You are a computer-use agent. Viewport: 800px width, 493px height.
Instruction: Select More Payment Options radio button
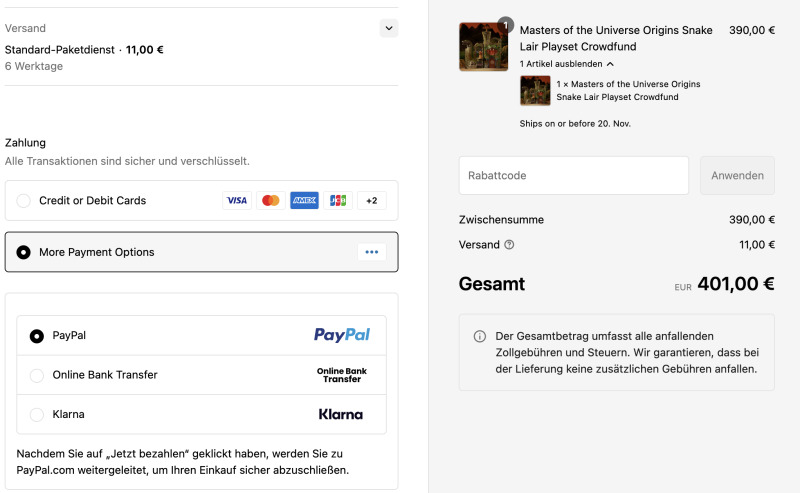(23, 252)
